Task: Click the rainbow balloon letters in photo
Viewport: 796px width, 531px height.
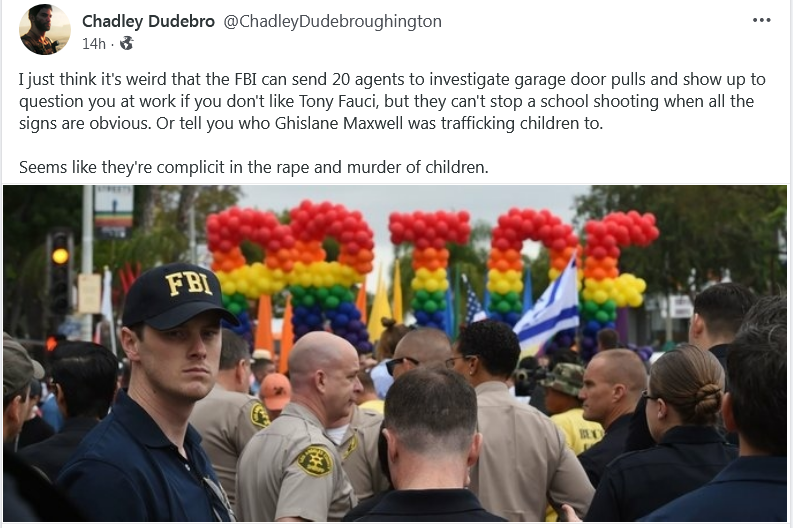Action: coord(432,274)
